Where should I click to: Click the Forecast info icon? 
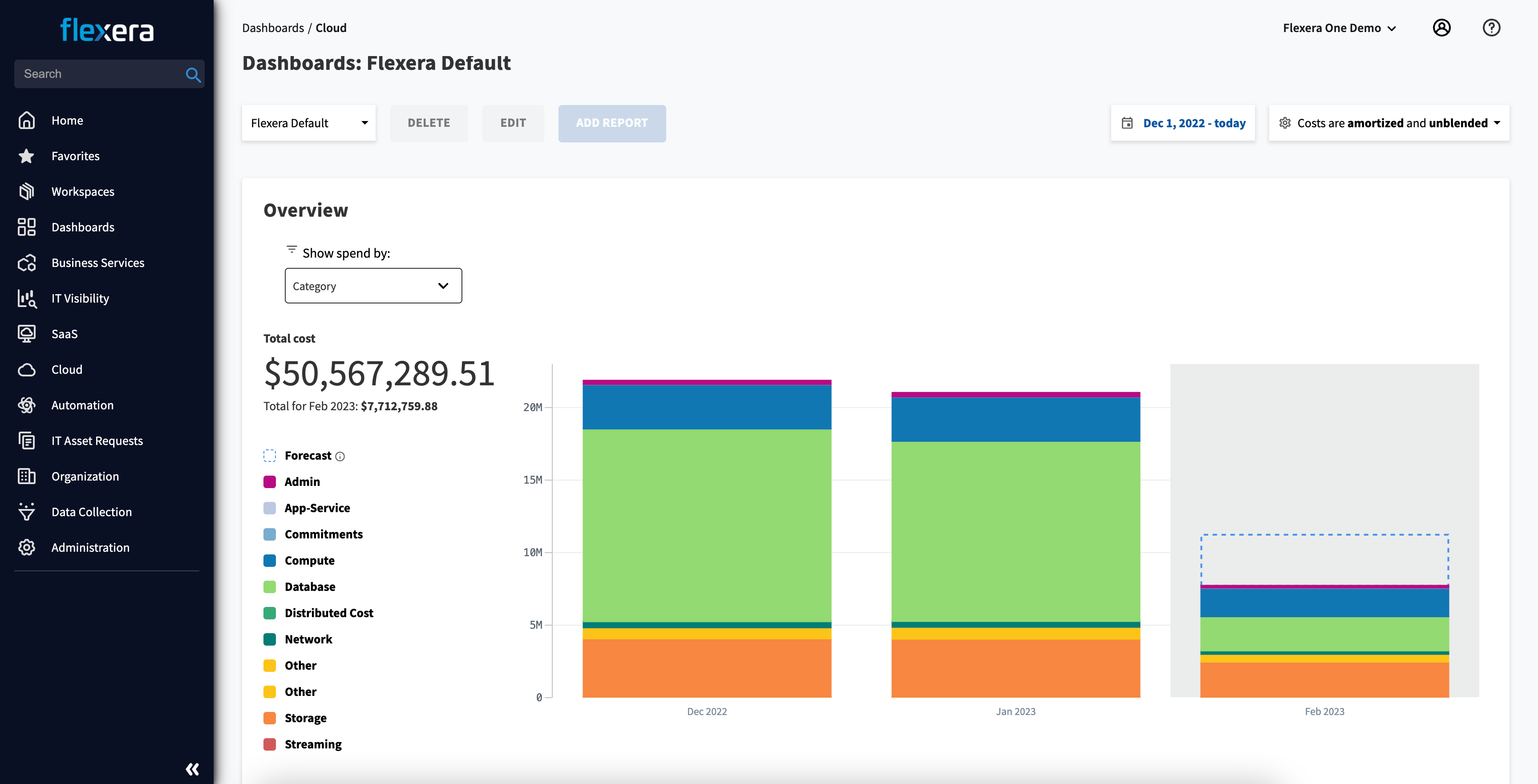pos(340,457)
